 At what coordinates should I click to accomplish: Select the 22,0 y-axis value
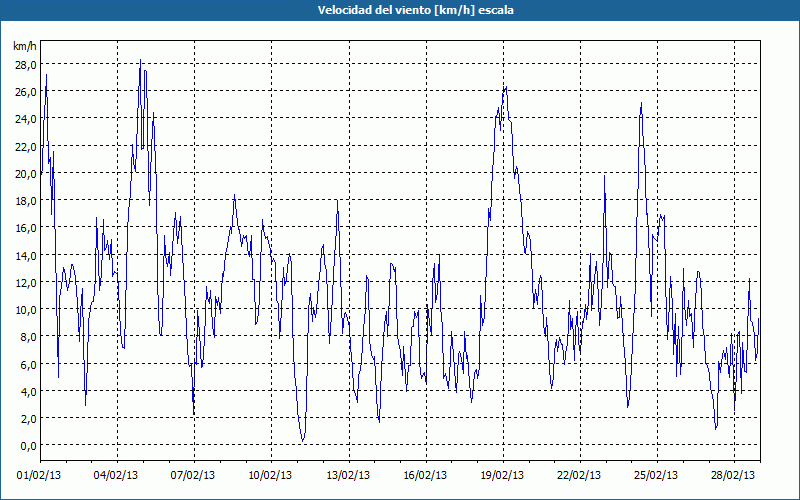coord(26,146)
